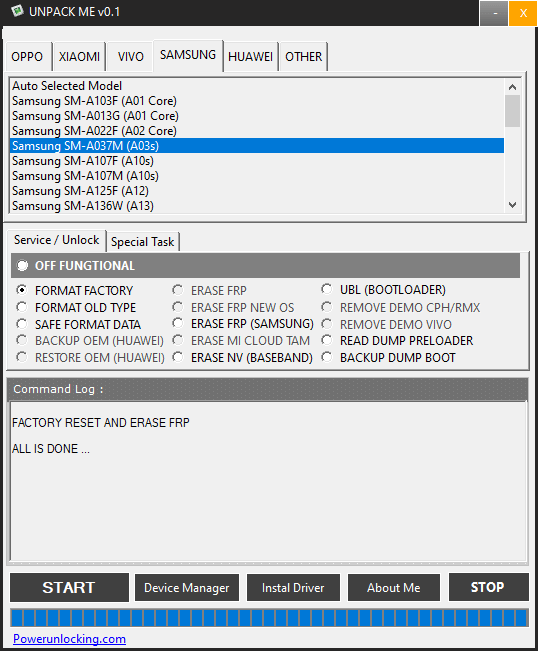Select the SAMSUNG tab
This screenshot has width=538, height=651.
188,55
